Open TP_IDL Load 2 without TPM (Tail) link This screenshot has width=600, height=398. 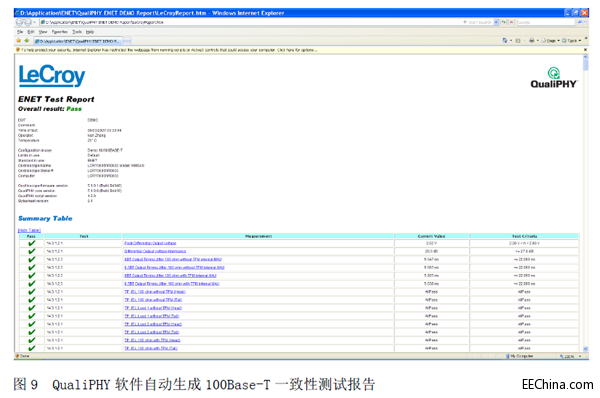(x=152, y=332)
